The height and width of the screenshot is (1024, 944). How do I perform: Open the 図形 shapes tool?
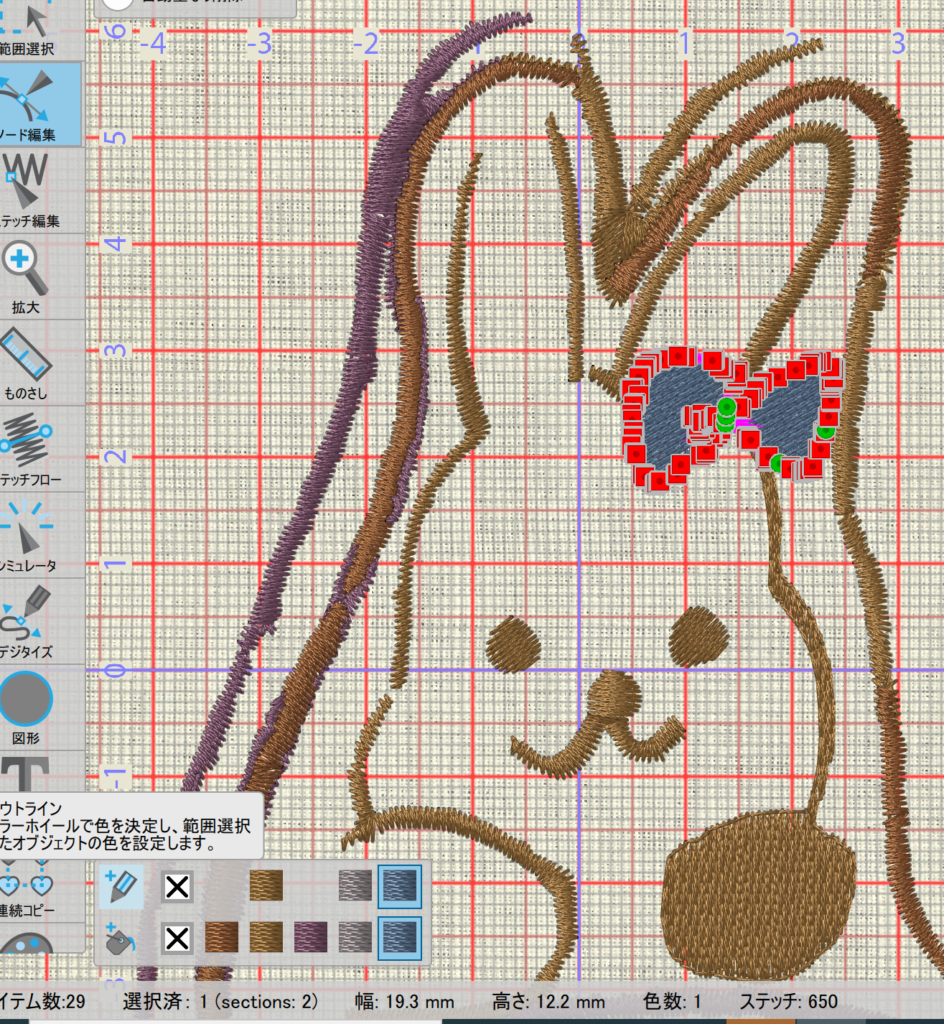(x=27, y=703)
